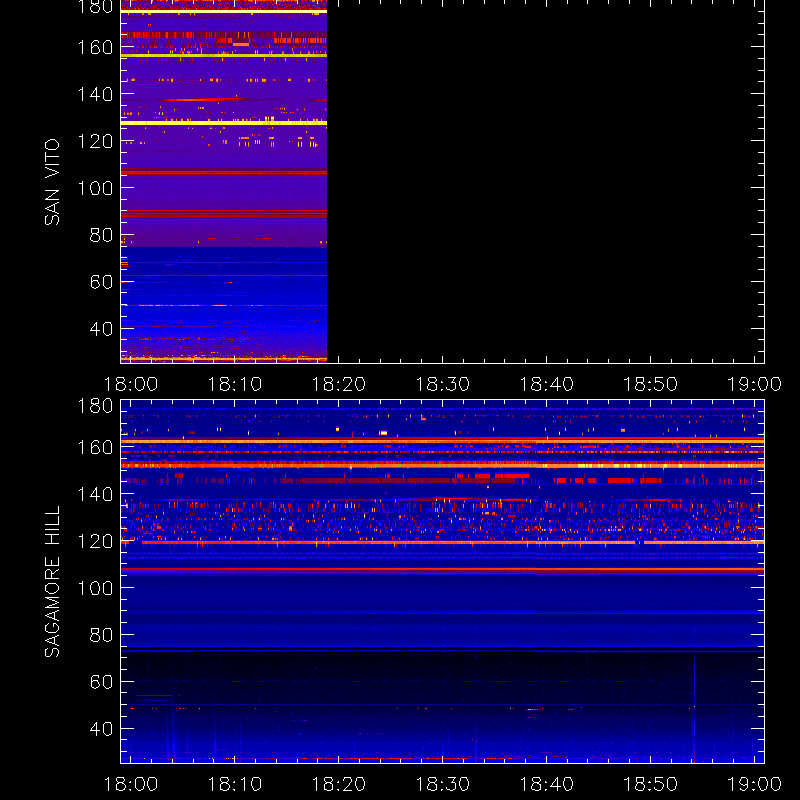Choose the 60 label on Sagamore Hill axis
Screen dimensions: 800x800
pyautogui.click(x=101, y=682)
